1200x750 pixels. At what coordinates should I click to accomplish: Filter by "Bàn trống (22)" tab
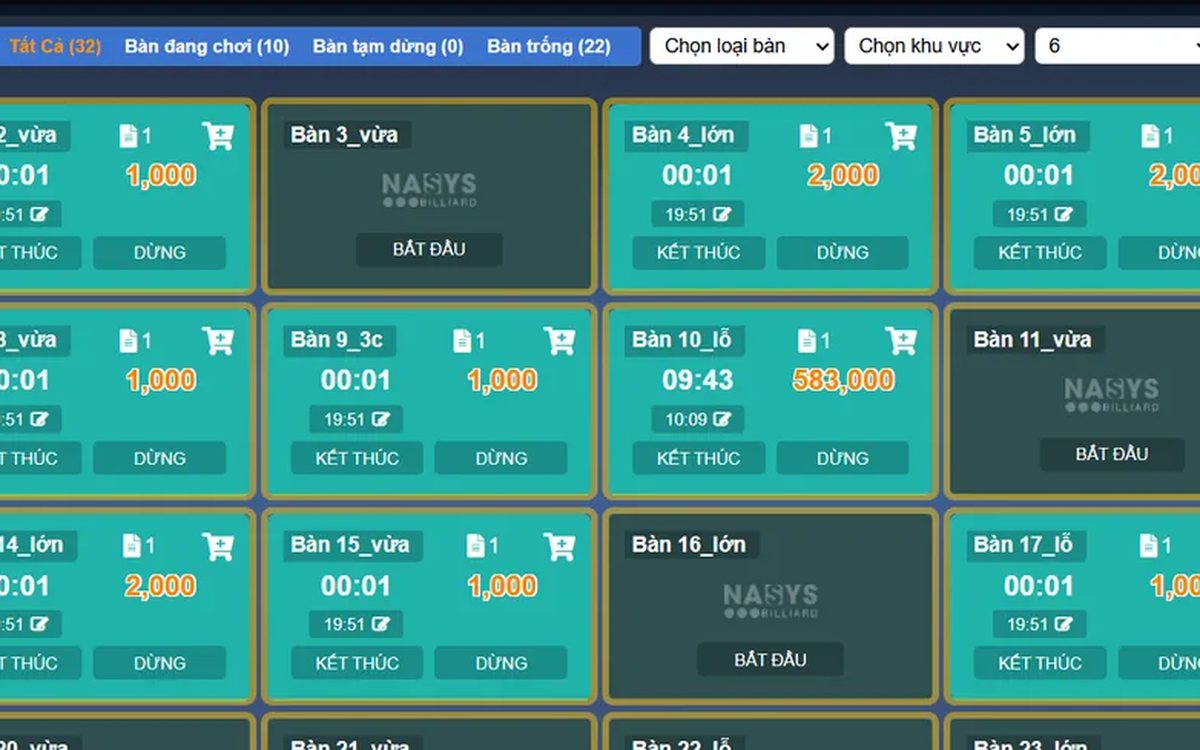tap(549, 46)
